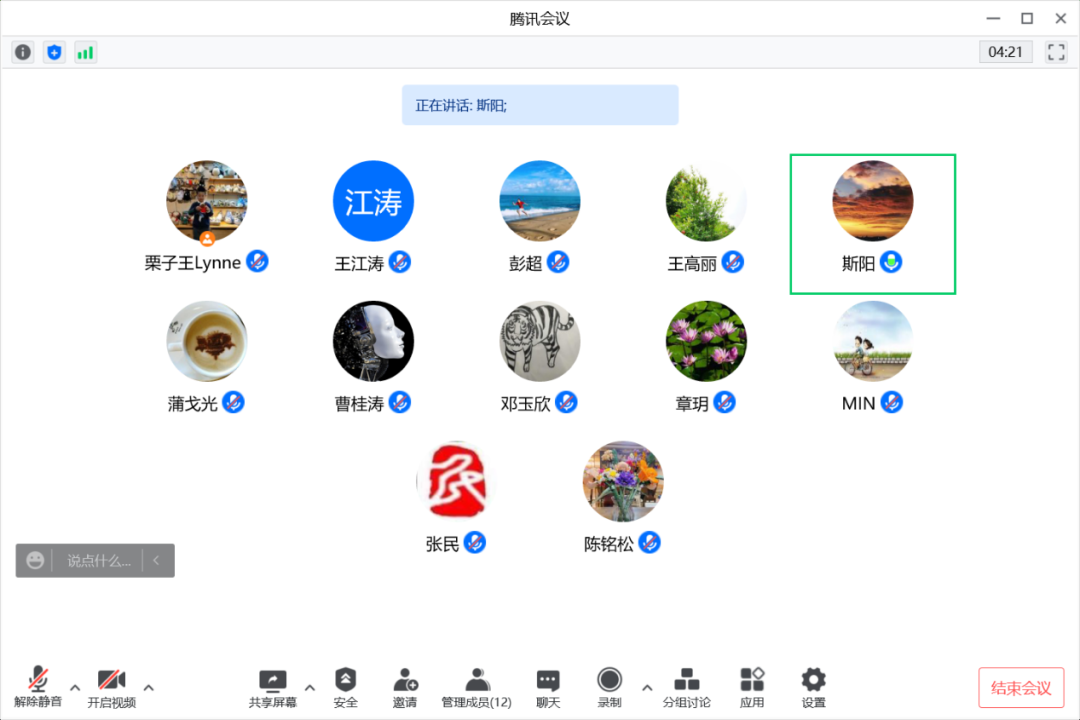This screenshot has width=1080, height=720.
Task: Click the muted mic icon beside 王江涛
Action: point(400,262)
